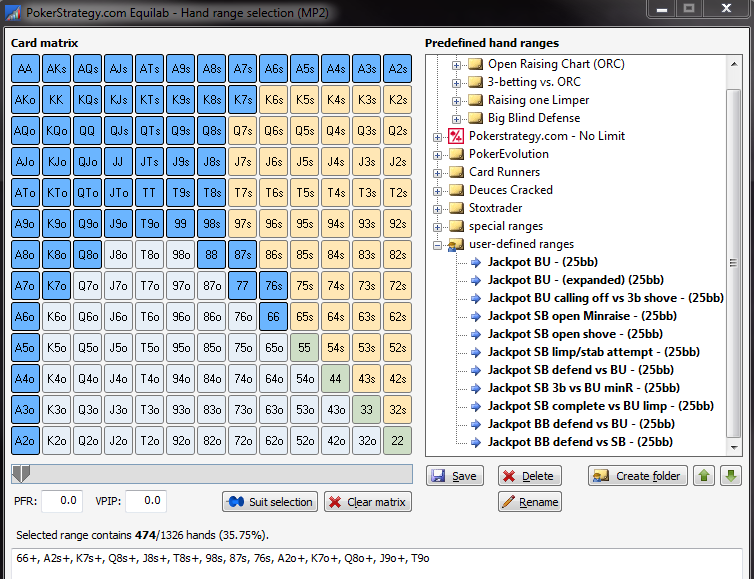Select the Q7s hand cell
754x579 pixels.
(x=242, y=131)
